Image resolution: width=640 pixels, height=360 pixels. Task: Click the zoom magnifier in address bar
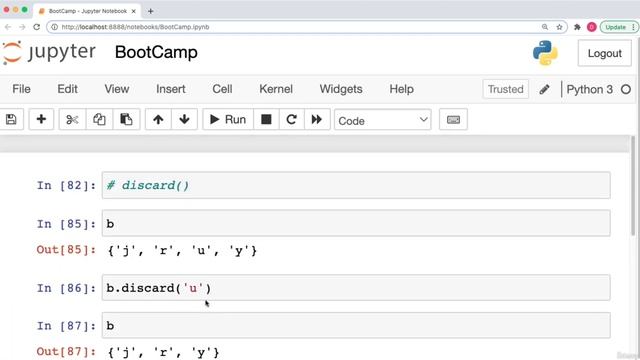545,27
